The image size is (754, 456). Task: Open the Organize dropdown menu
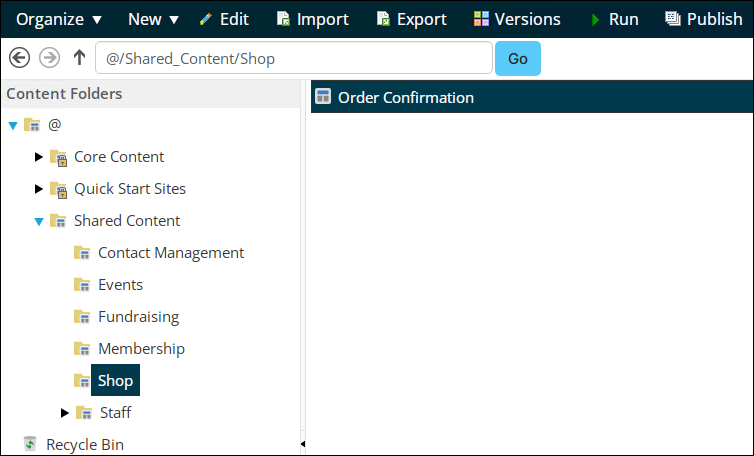click(x=59, y=19)
